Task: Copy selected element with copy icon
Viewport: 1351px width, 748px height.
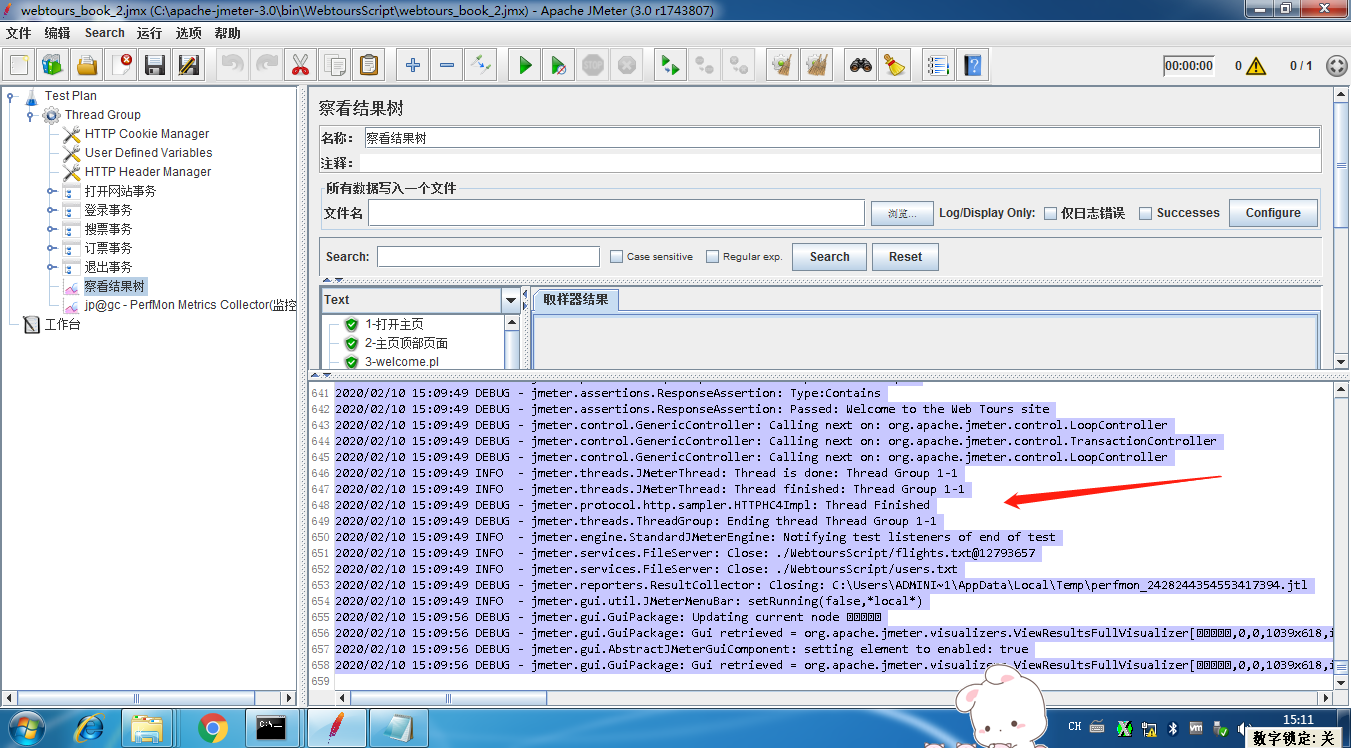Action: [x=334, y=66]
